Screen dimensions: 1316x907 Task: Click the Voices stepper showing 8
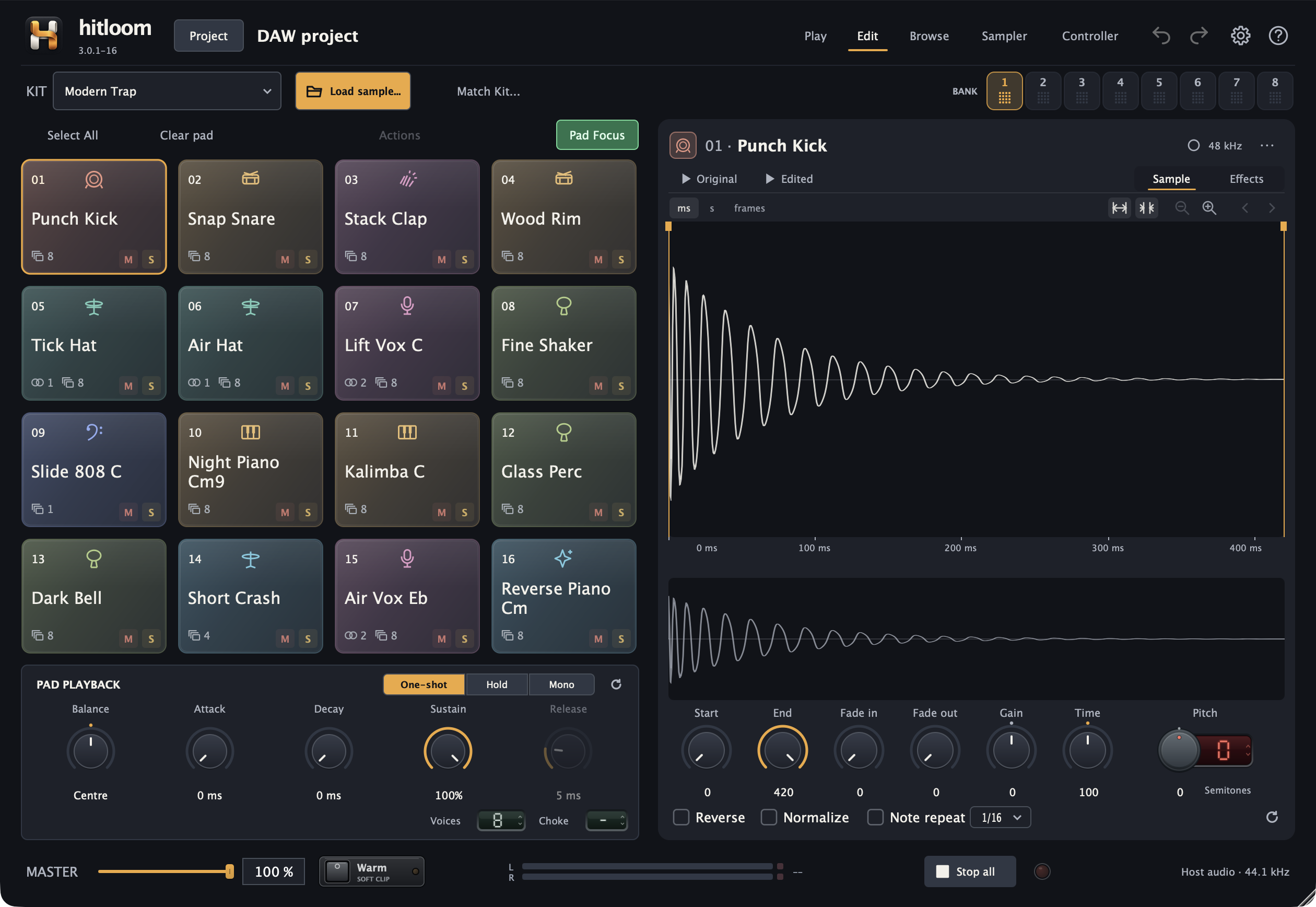tap(501, 821)
